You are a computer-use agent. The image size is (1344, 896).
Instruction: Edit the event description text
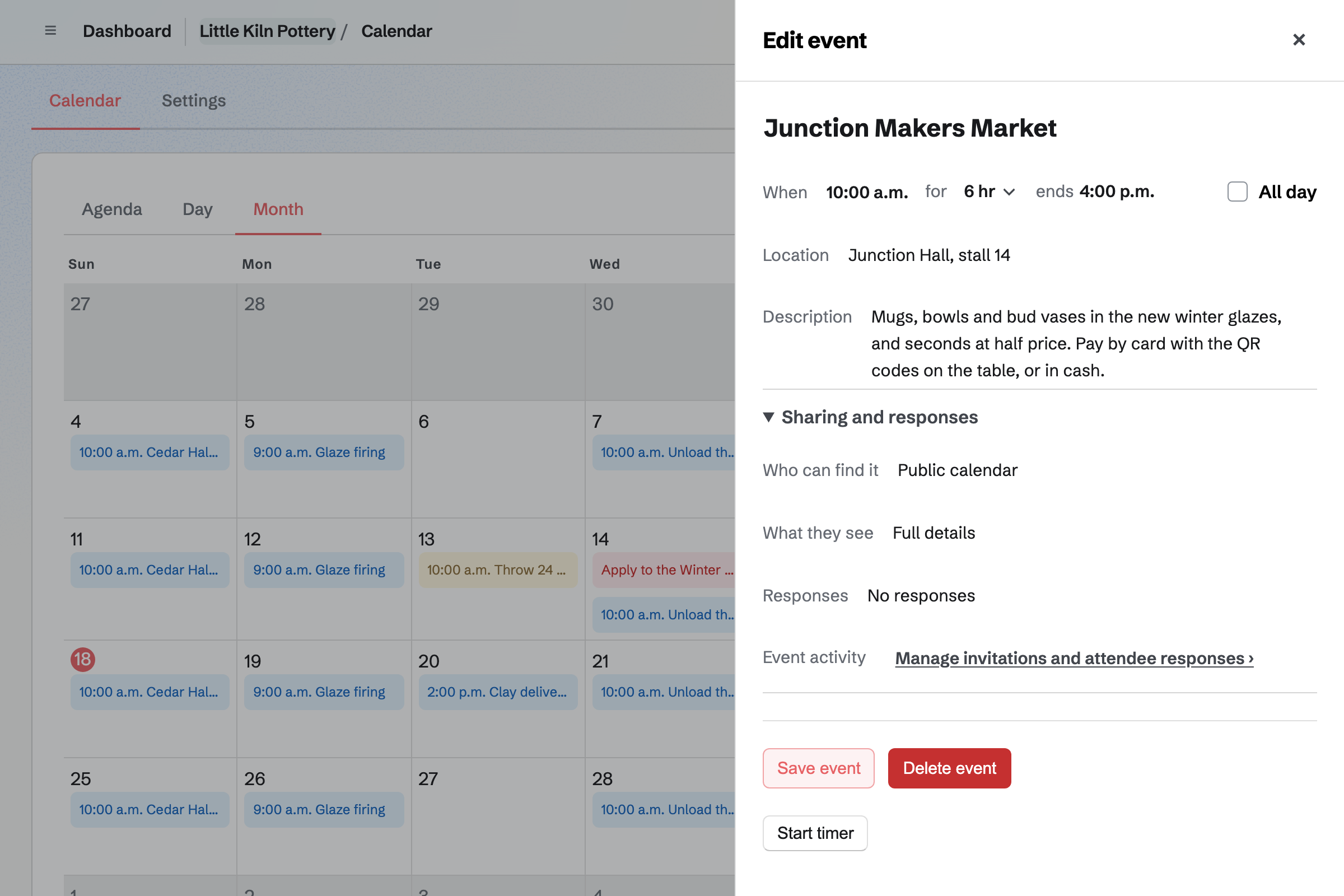coord(1076,343)
